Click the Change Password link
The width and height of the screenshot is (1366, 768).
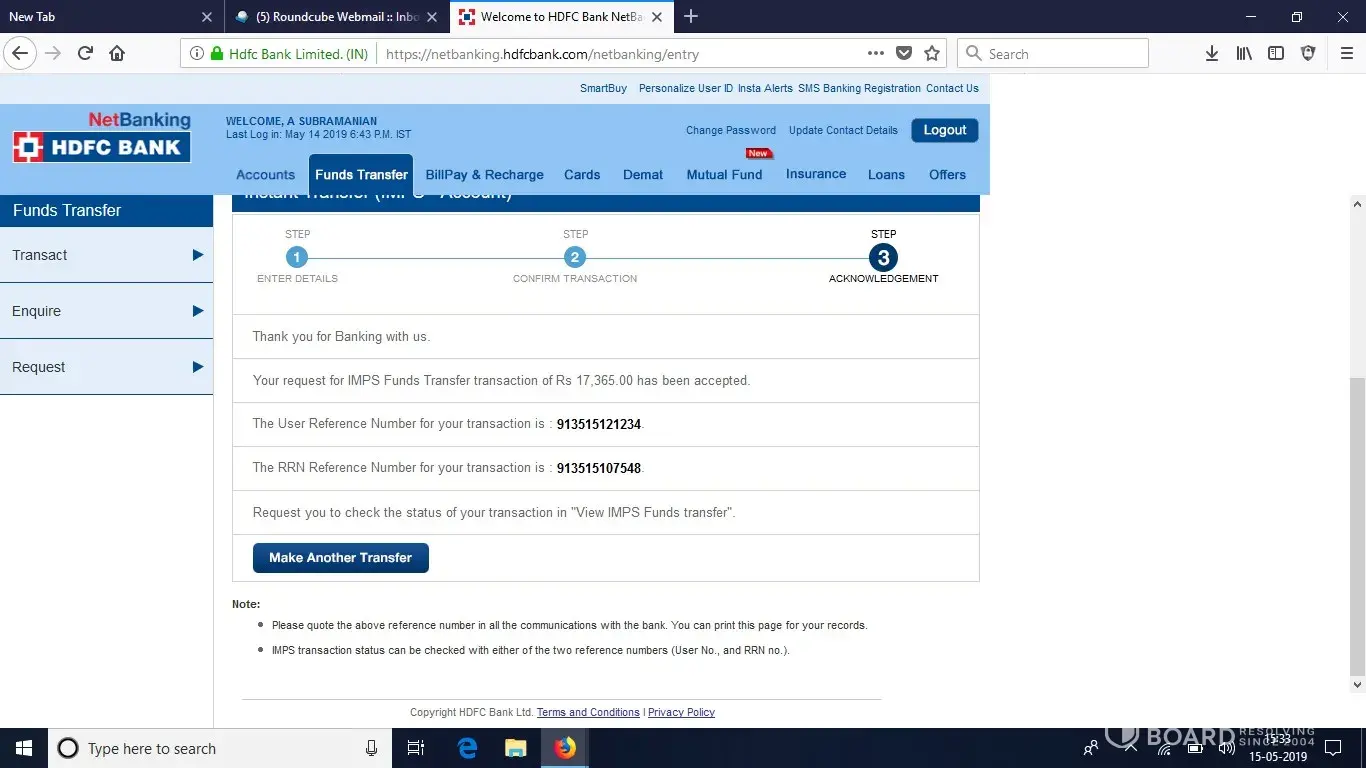click(731, 130)
